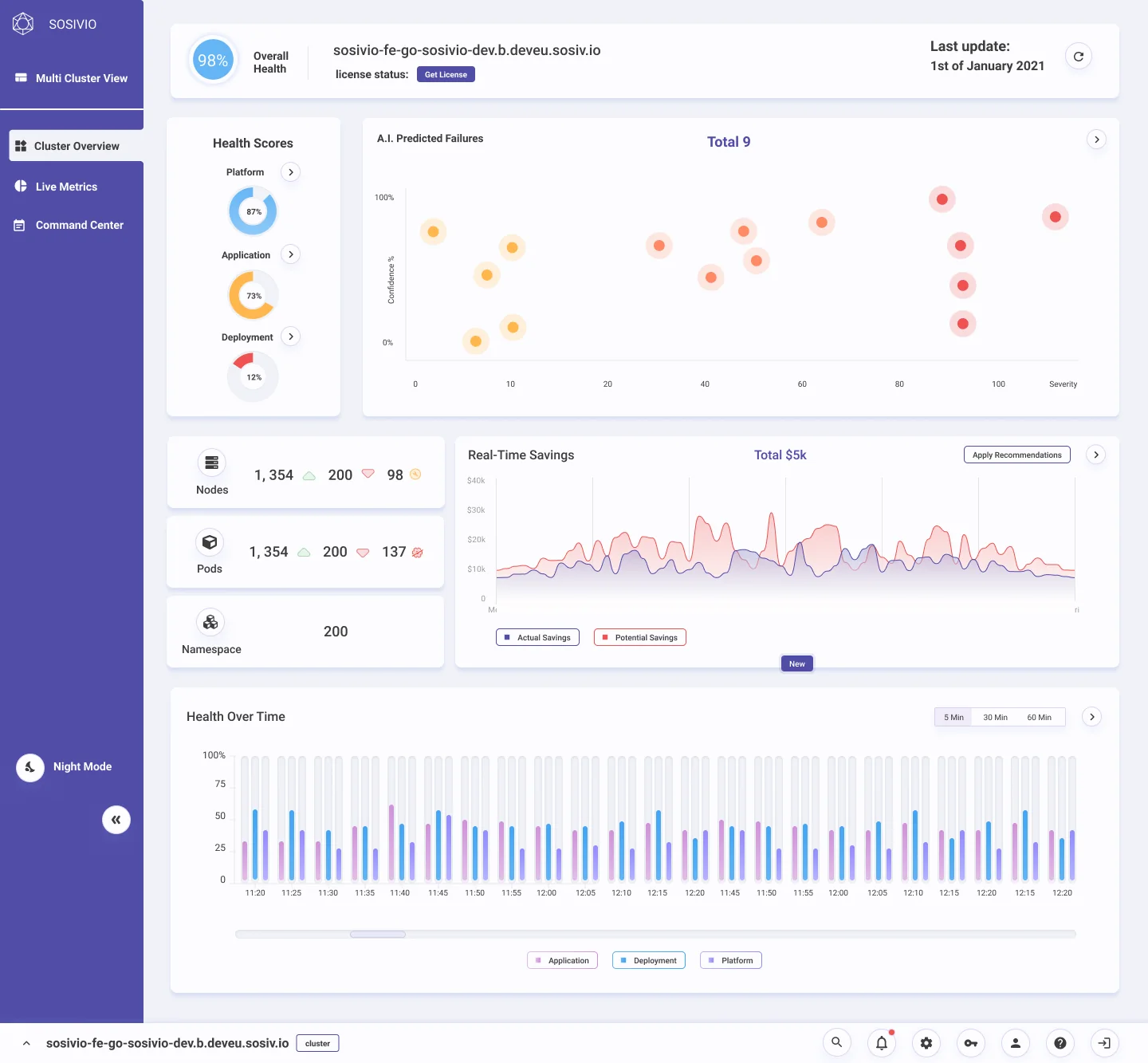Expand cluster selector caret in bottom bar
This screenshot has width=1148, height=1063.
click(26, 1043)
